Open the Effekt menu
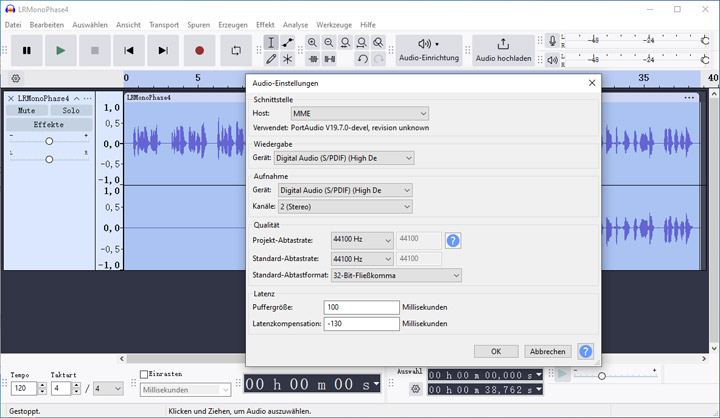This screenshot has height=418, width=720. [x=265, y=24]
